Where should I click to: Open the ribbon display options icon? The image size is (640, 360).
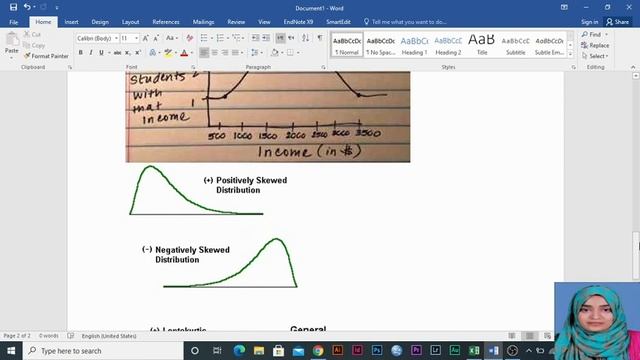pyautogui.click(x=564, y=7)
